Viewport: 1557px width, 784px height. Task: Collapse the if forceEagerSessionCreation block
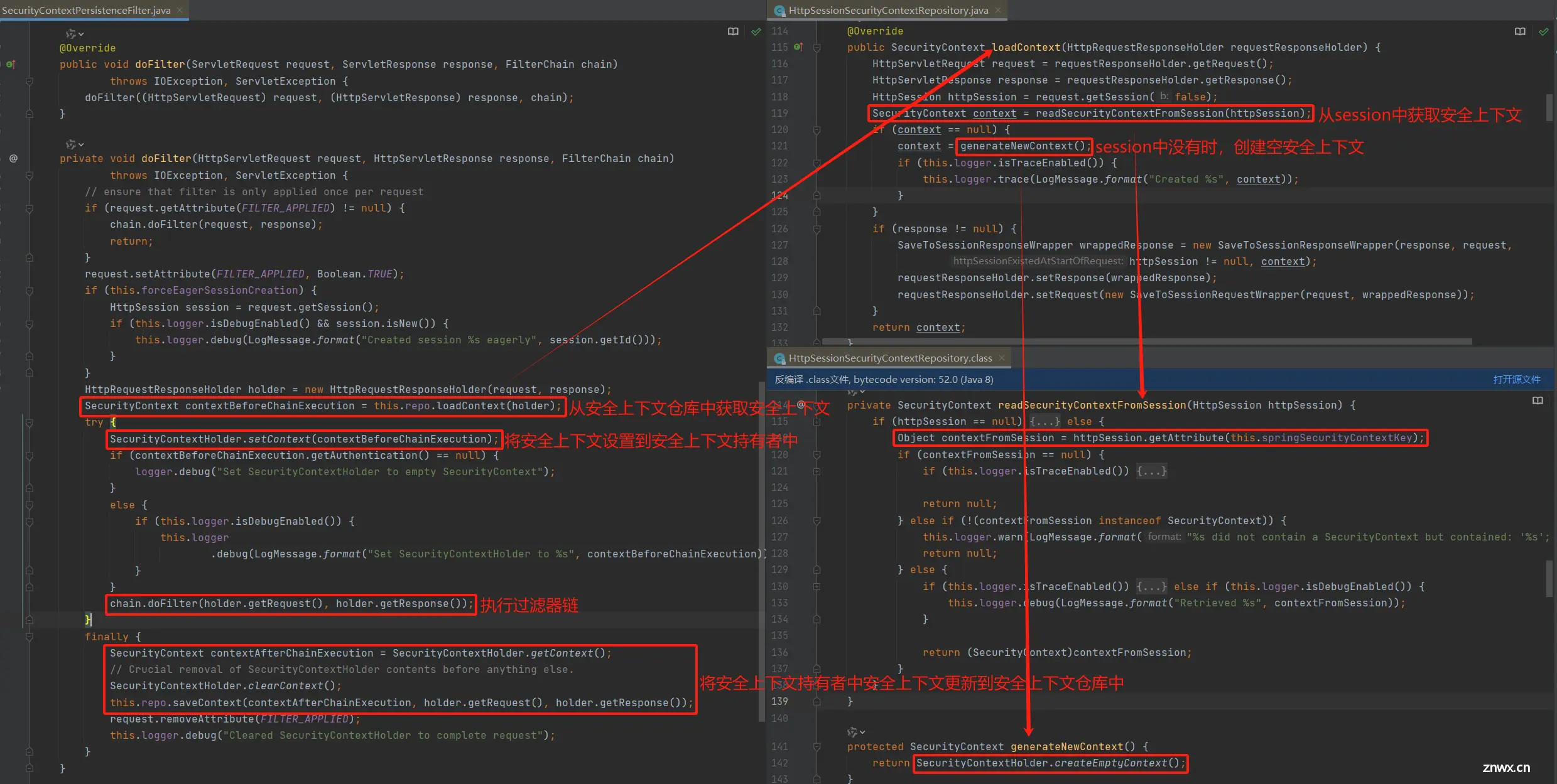[x=29, y=290]
